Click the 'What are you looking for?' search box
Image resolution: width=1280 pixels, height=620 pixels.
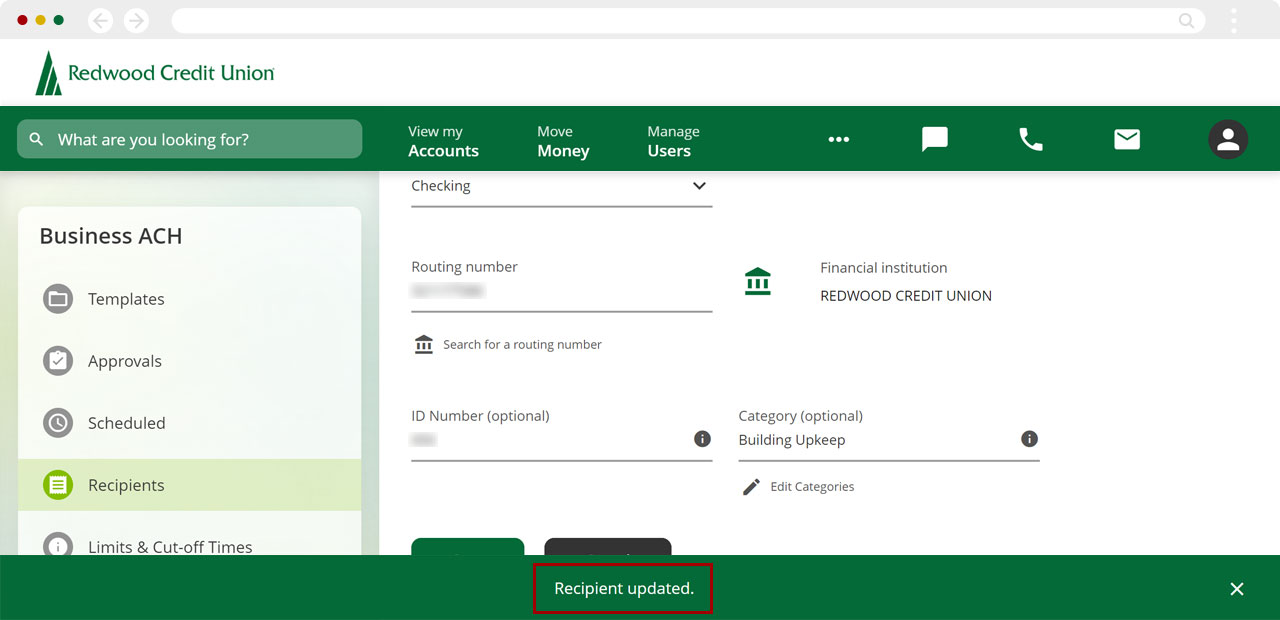pos(189,139)
